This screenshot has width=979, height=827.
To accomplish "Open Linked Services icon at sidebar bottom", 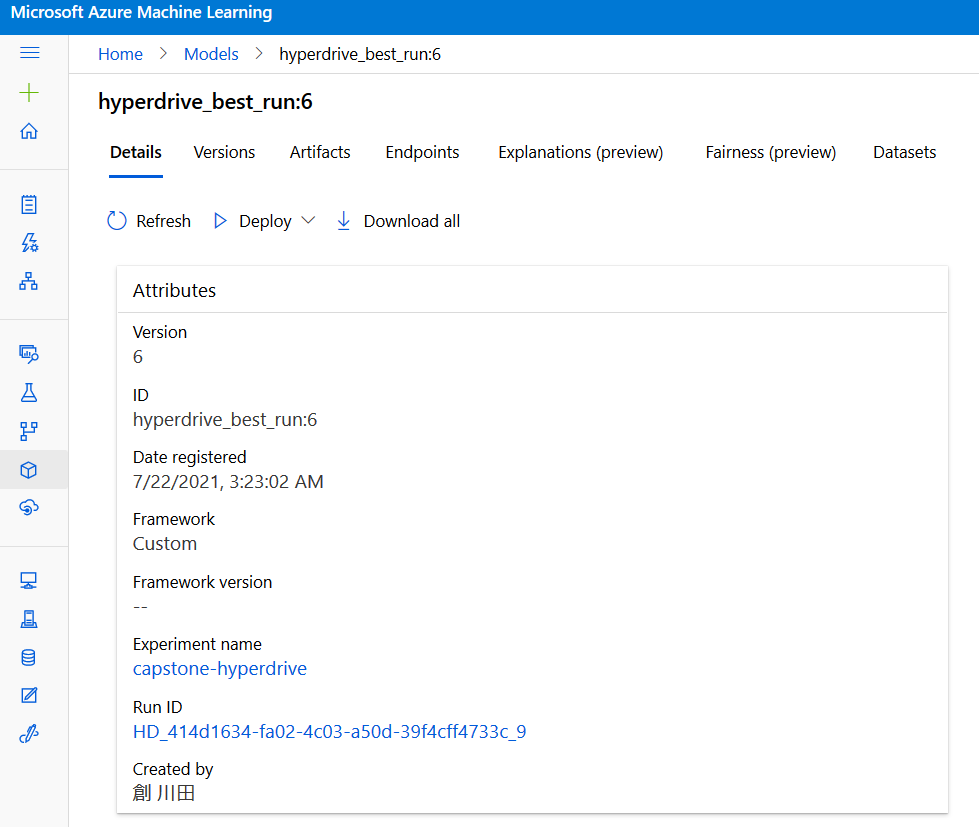I will coord(29,734).
